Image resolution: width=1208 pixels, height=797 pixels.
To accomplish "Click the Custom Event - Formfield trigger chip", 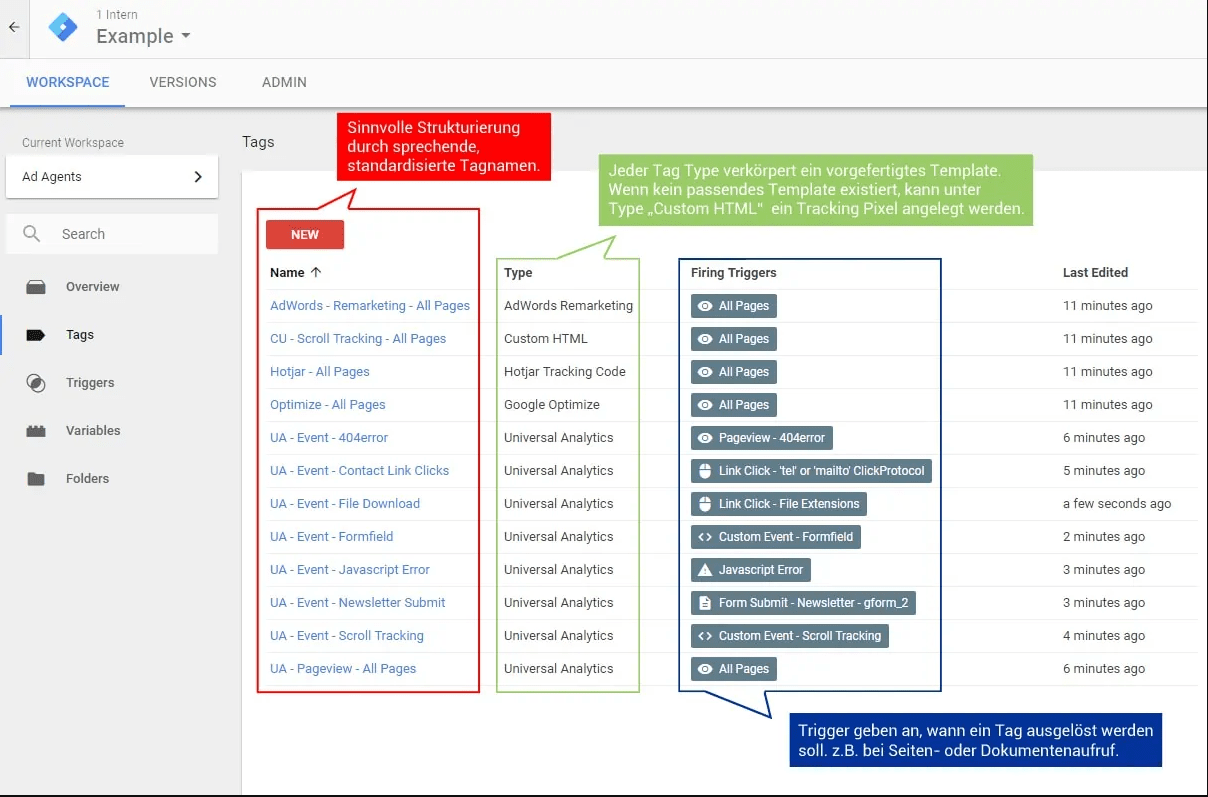I will click(776, 537).
